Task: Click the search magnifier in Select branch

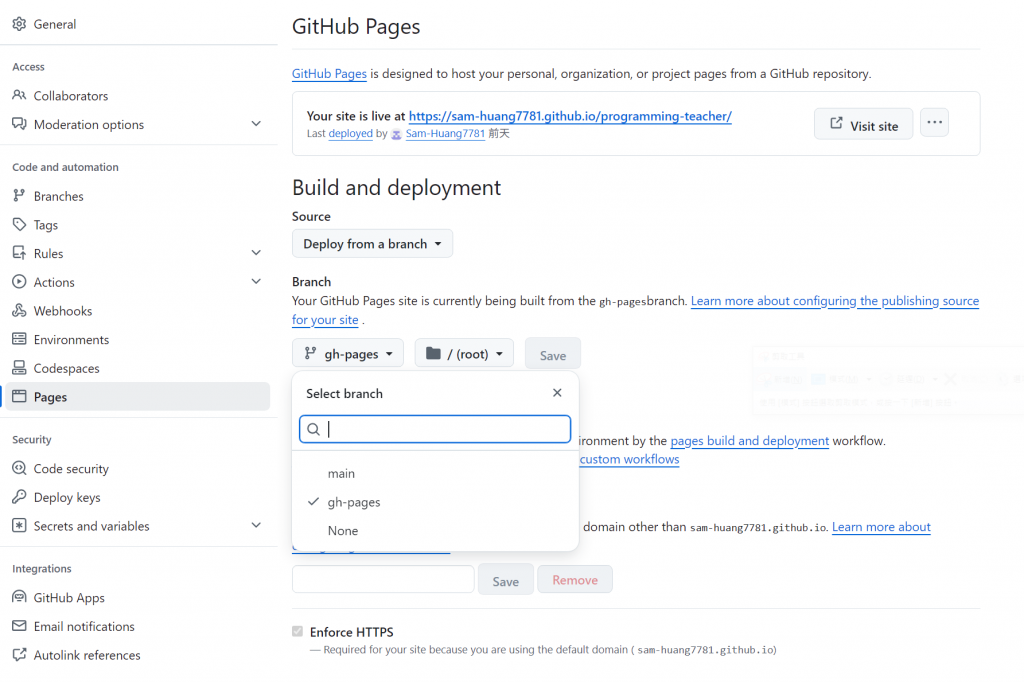Action: click(313, 429)
